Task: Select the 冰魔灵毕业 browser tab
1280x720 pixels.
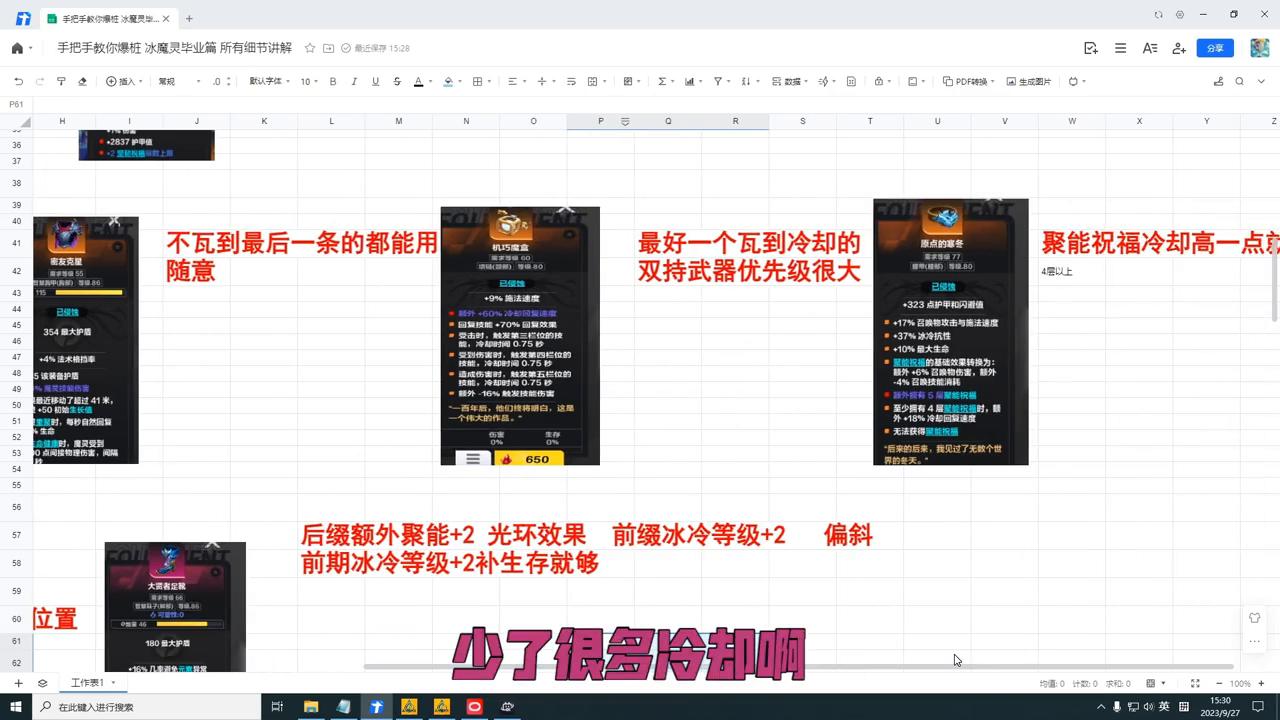Action: coord(110,17)
